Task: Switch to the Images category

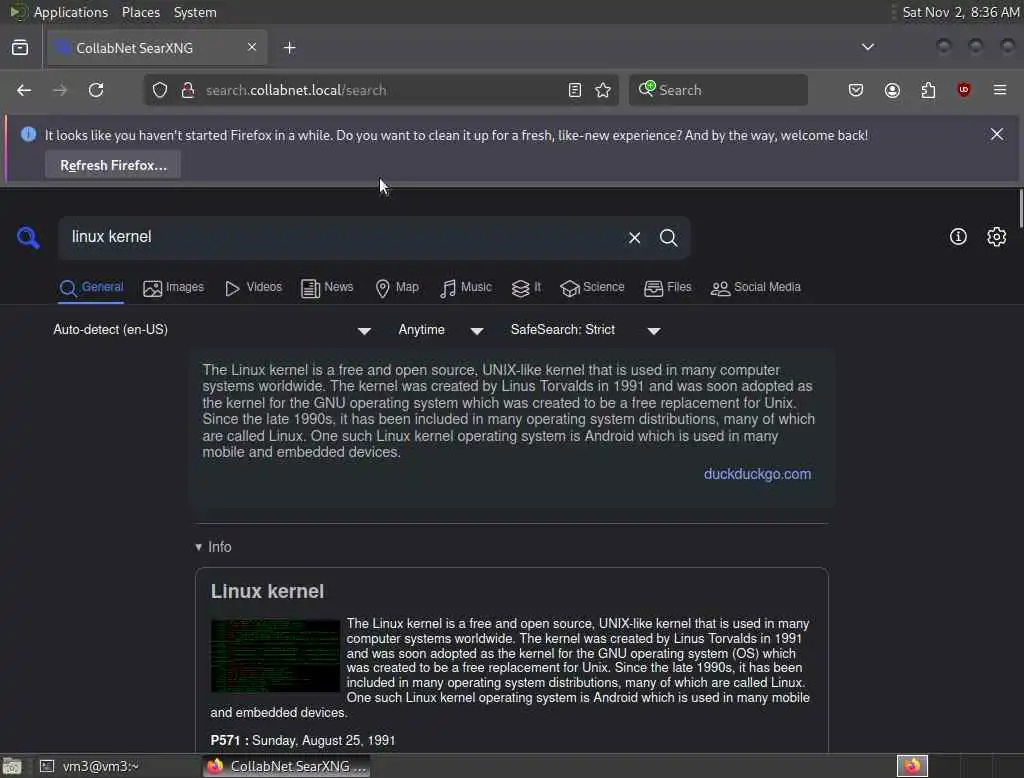Action: (x=174, y=287)
